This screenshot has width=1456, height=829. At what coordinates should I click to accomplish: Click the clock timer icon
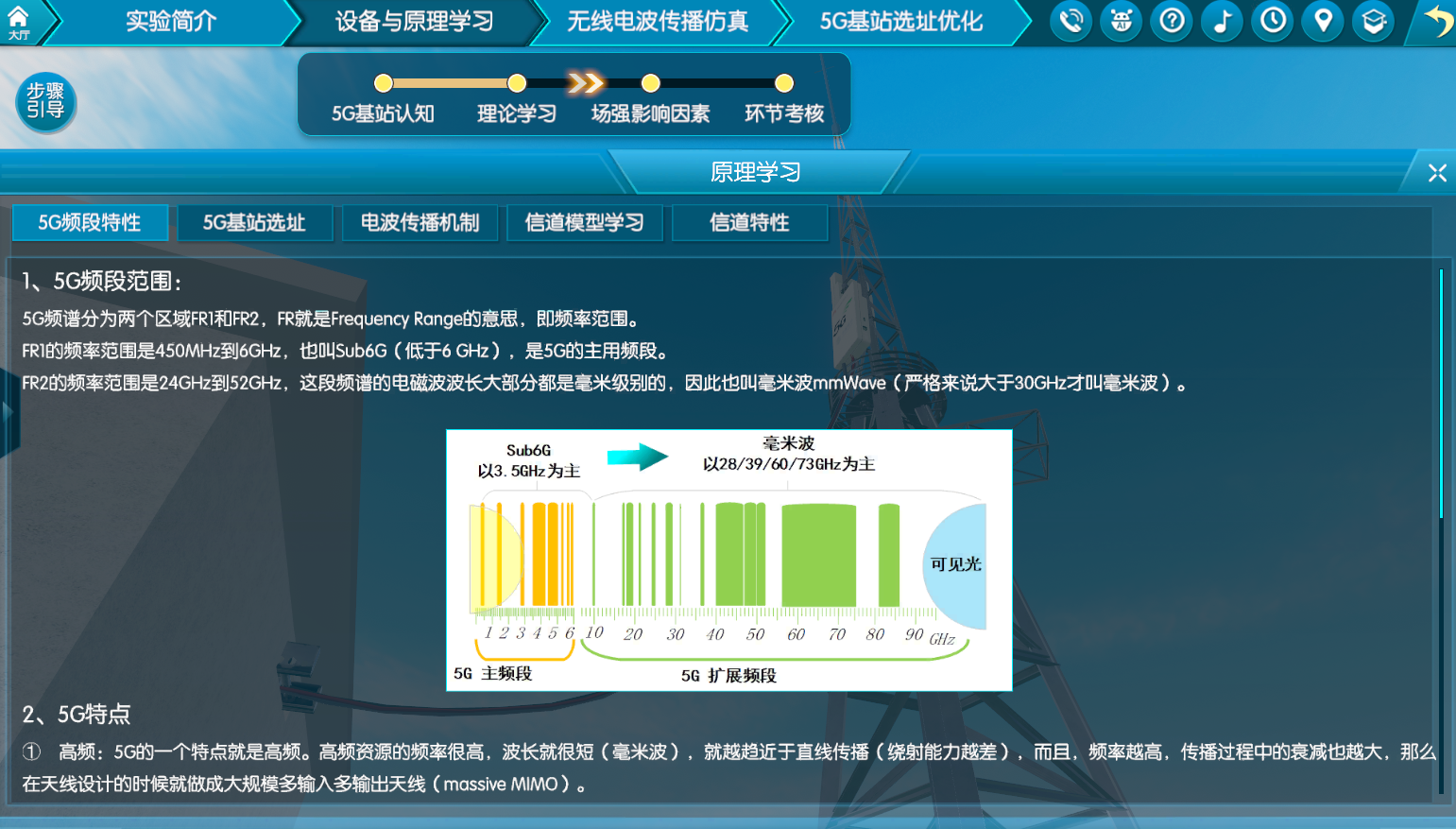point(1273,21)
